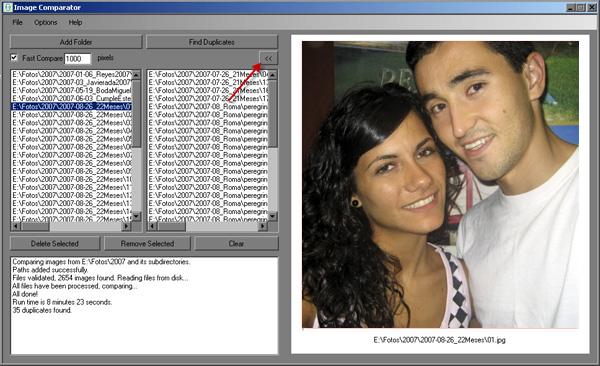Image resolution: width=600 pixels, height=366 pixels.
Task: Open the Options menu
Action: click(46, 23)
